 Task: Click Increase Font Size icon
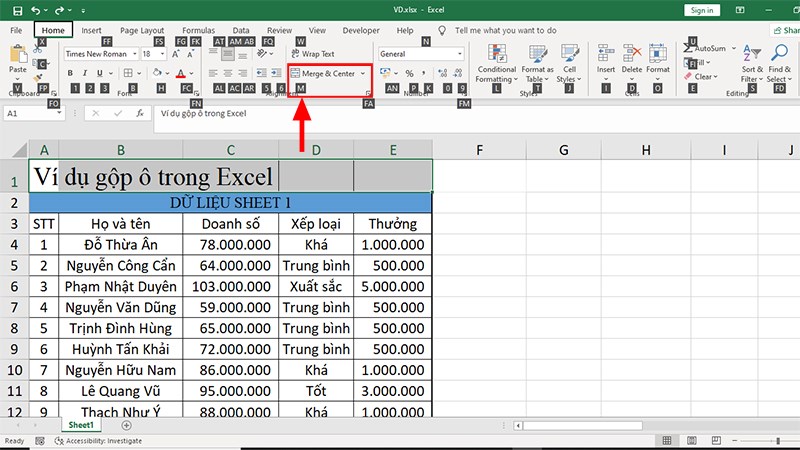tap(176, 54)
